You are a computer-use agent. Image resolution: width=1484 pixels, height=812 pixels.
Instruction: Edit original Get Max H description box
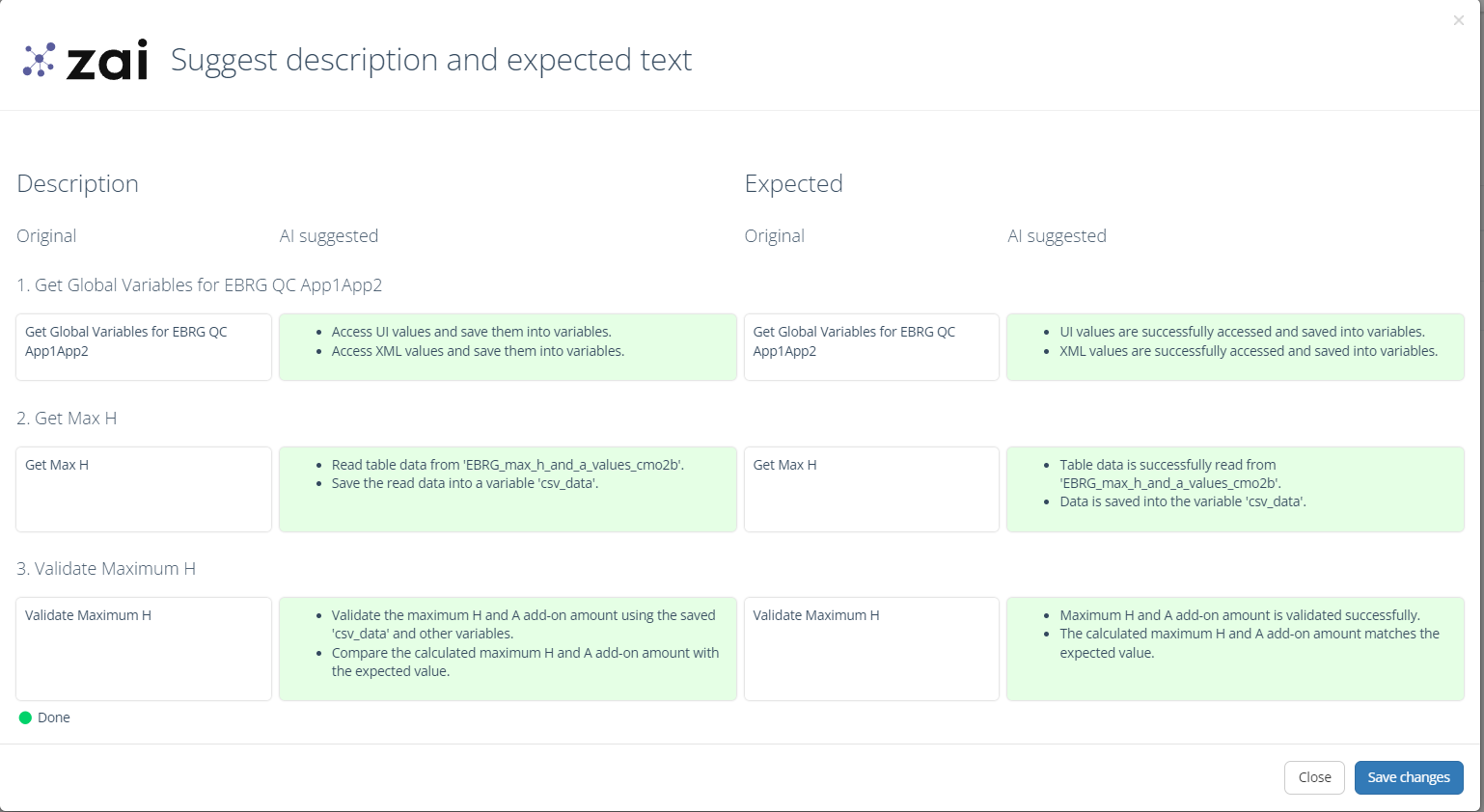click(144, 489)
